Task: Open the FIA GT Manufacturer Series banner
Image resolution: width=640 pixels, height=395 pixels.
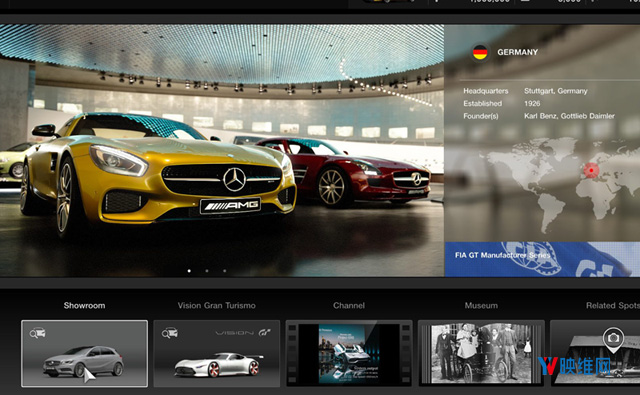Action: click(x=542, y=260)
